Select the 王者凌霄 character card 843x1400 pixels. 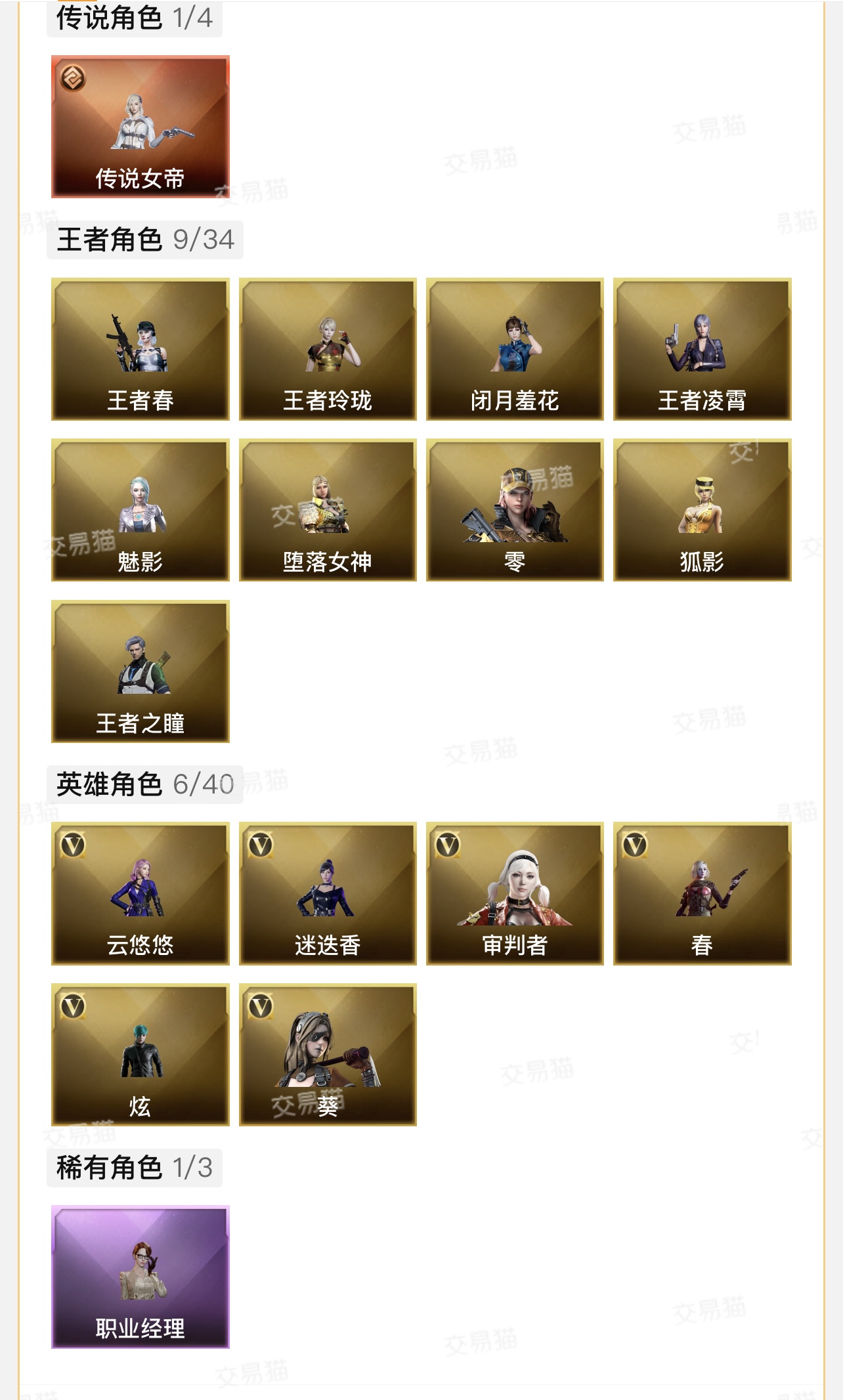[x=702, y=349]
